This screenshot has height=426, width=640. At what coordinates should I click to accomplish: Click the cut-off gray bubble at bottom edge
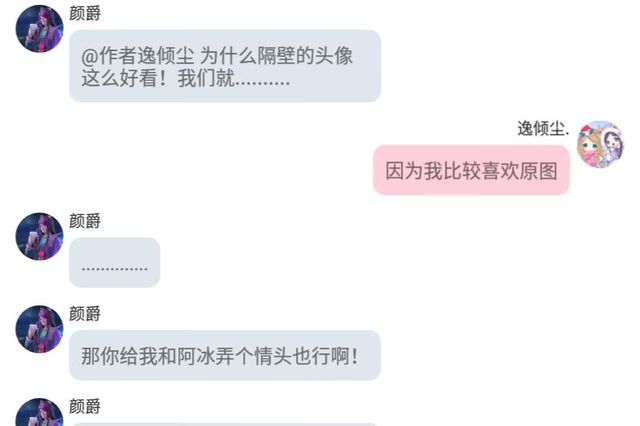pos(225,424)
